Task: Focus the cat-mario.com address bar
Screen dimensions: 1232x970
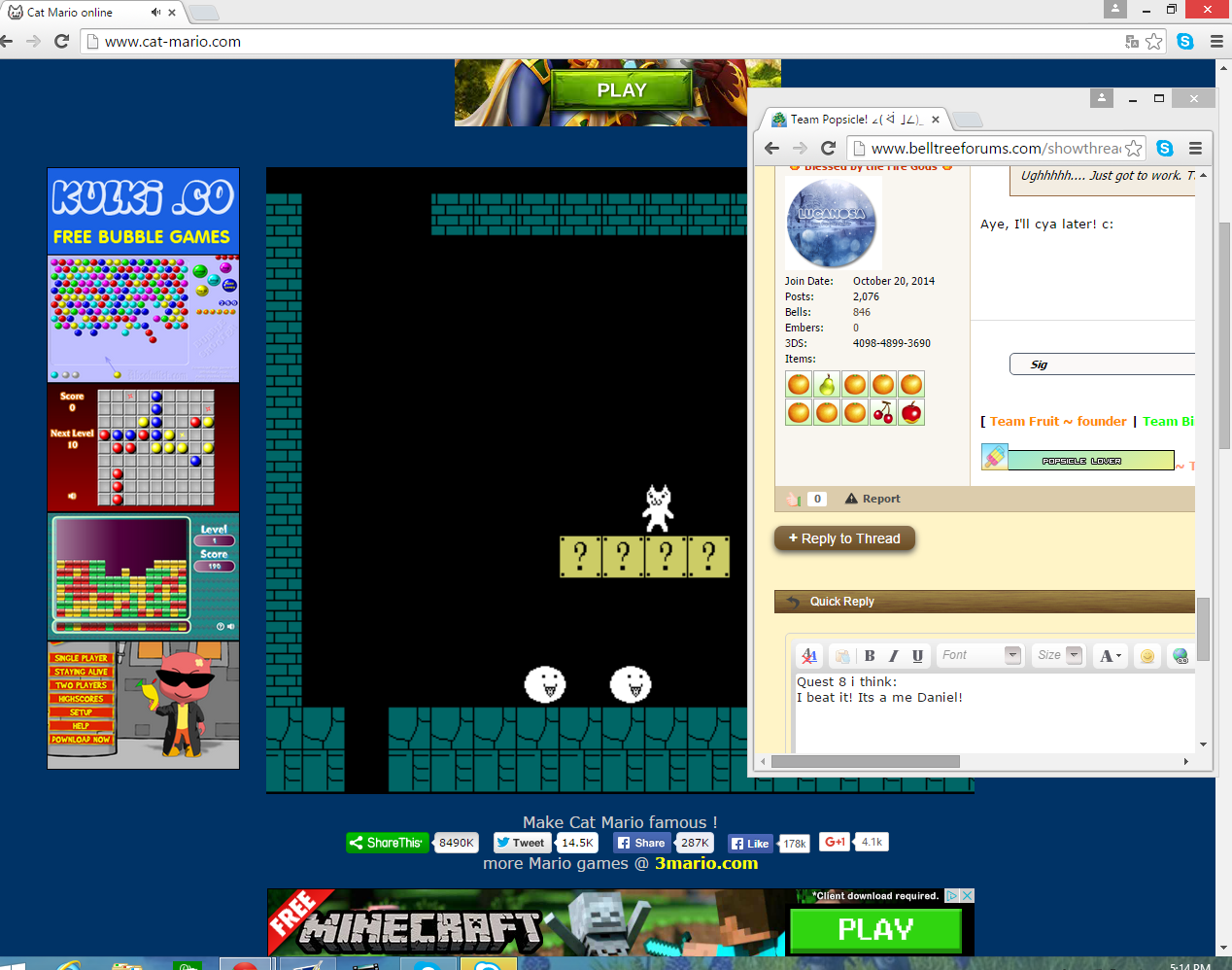Action: tap(602, 42)
